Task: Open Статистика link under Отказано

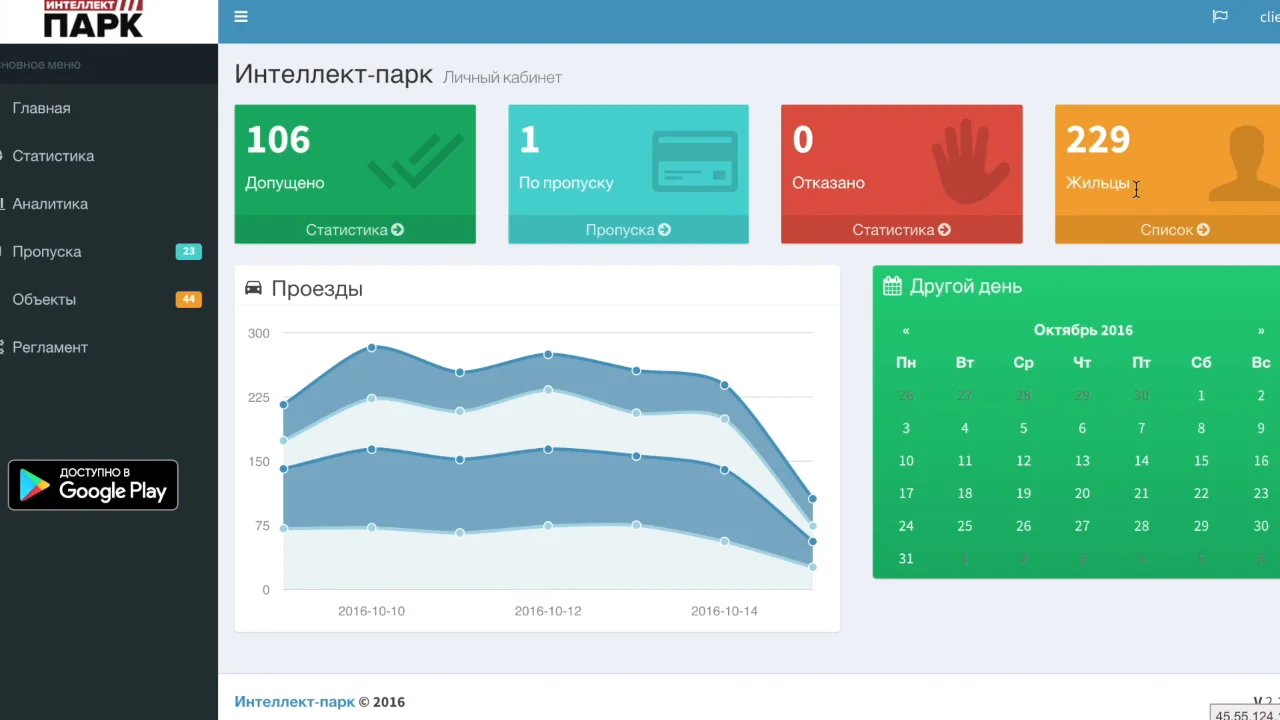Action: point(902,230)
